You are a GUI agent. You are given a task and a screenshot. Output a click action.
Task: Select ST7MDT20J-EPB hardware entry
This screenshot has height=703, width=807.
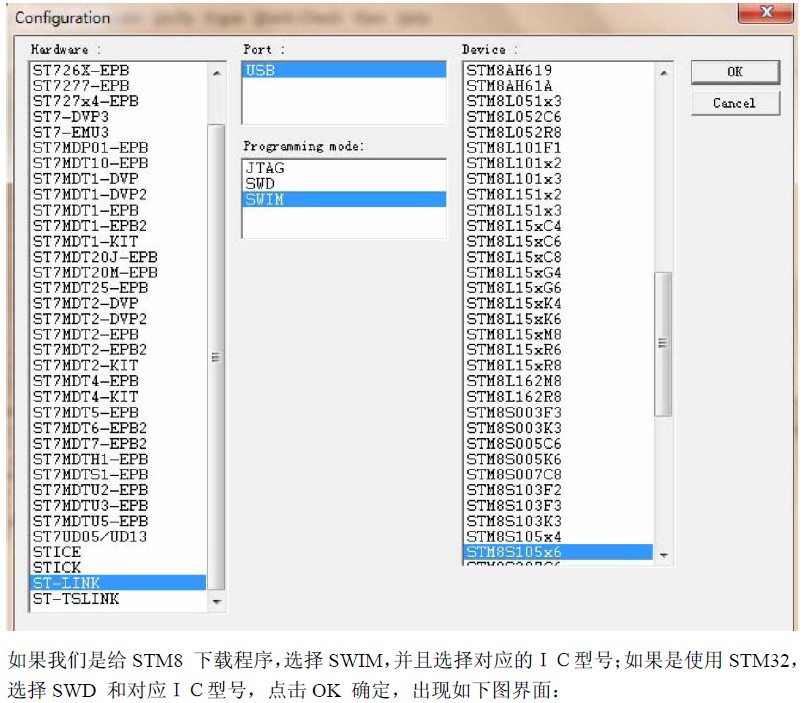coord(118,257)
